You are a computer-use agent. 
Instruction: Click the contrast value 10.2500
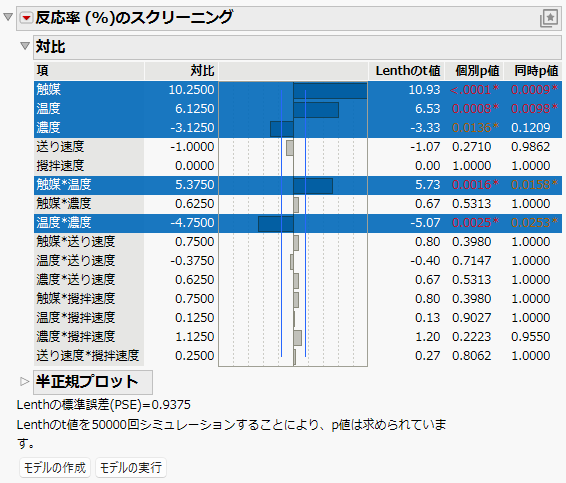coord(191,90)
